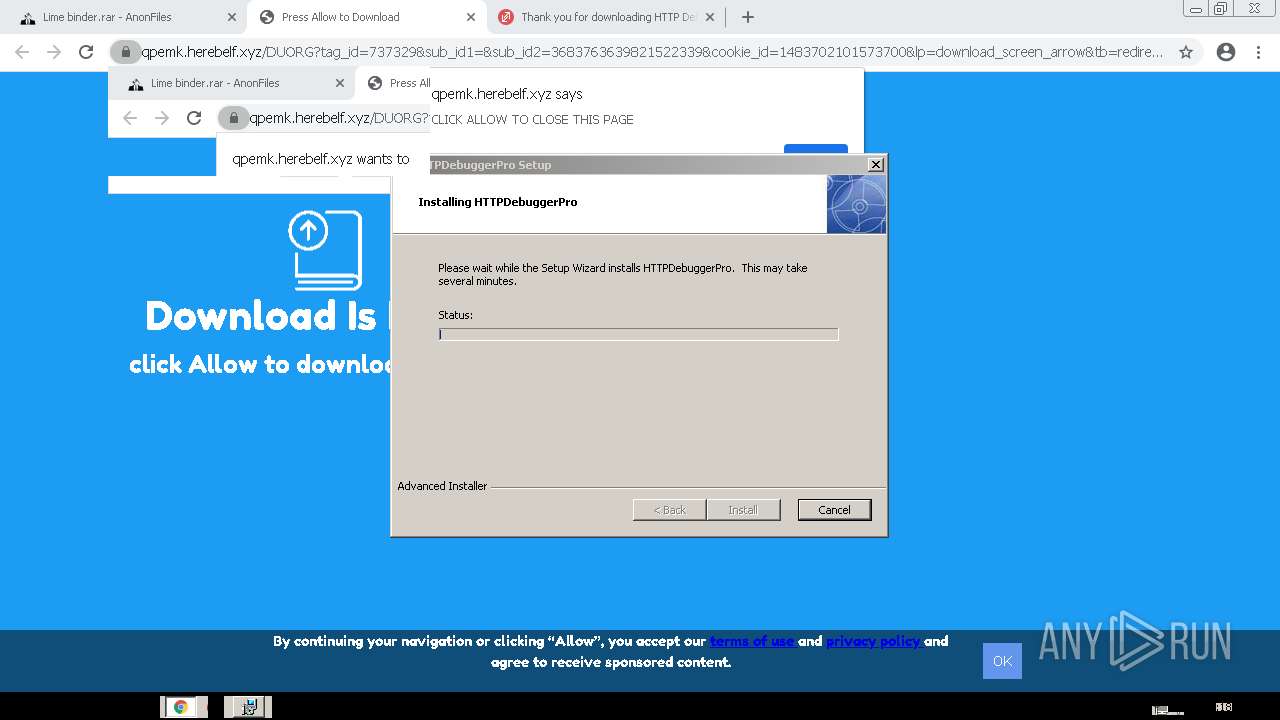This screenshot has height=720, width=1280.
Task: Open a new browser tab
Action: 747,17
